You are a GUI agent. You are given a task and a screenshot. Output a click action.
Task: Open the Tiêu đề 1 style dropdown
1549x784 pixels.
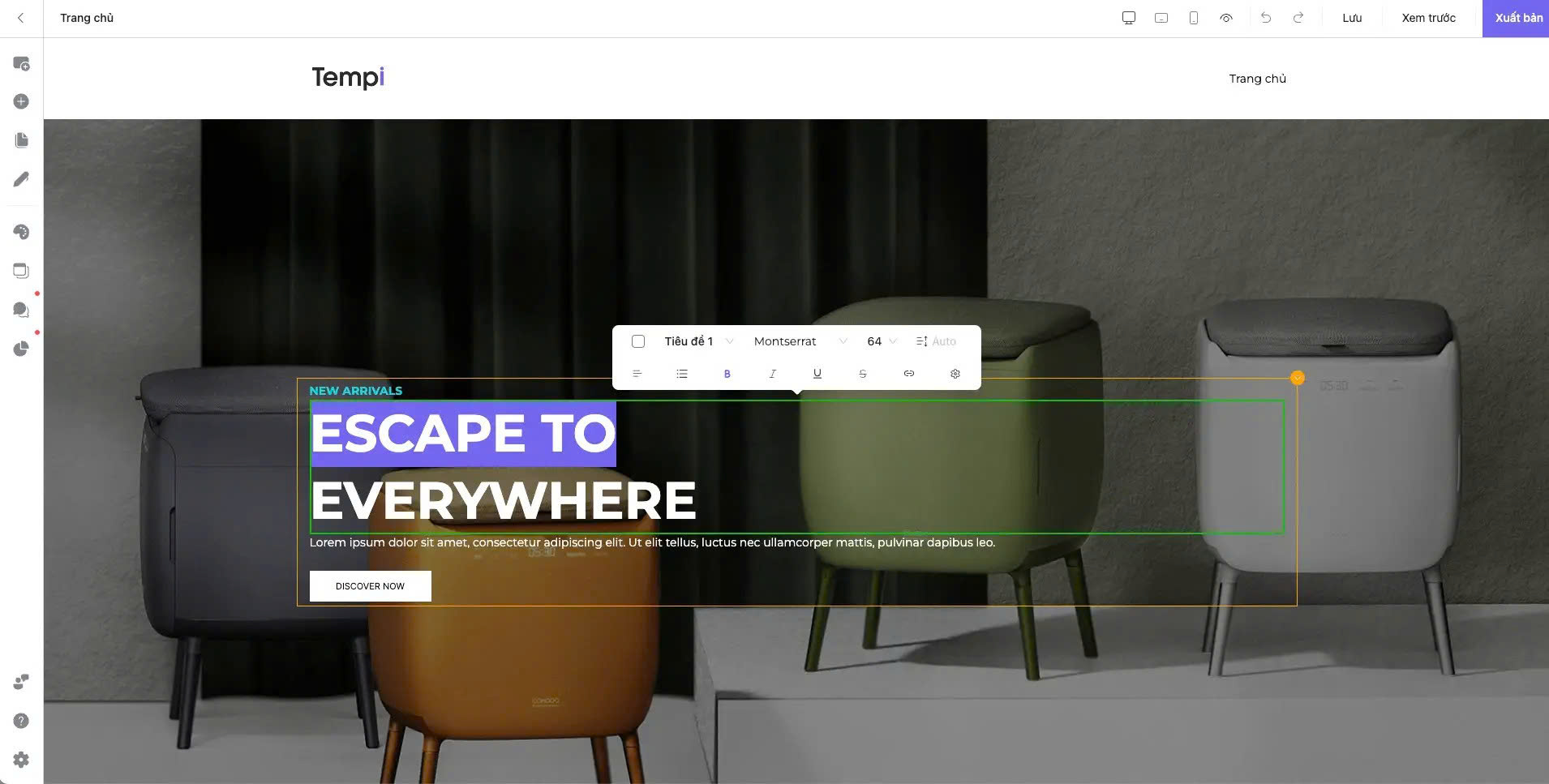point(699,341)
